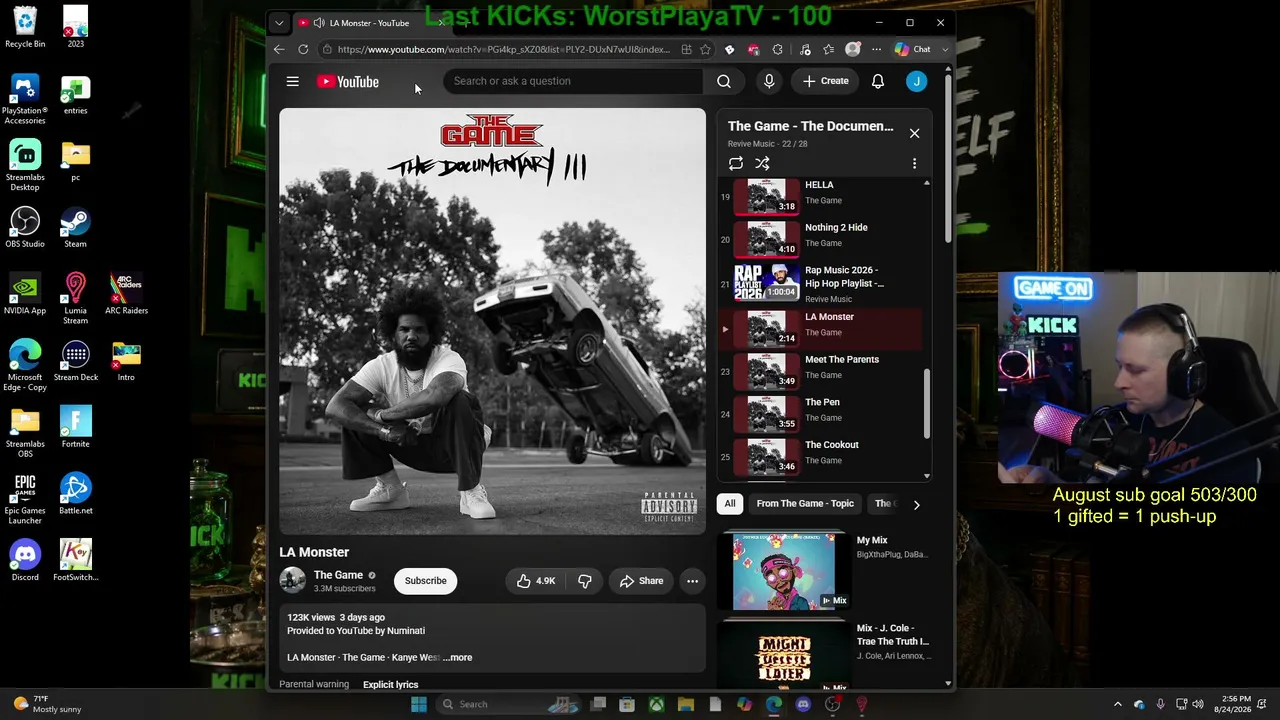Viewport: 1280px width, 720px height.
Task: Open the YouTube guide hamburger menu
Action: (x=292, y=81)
